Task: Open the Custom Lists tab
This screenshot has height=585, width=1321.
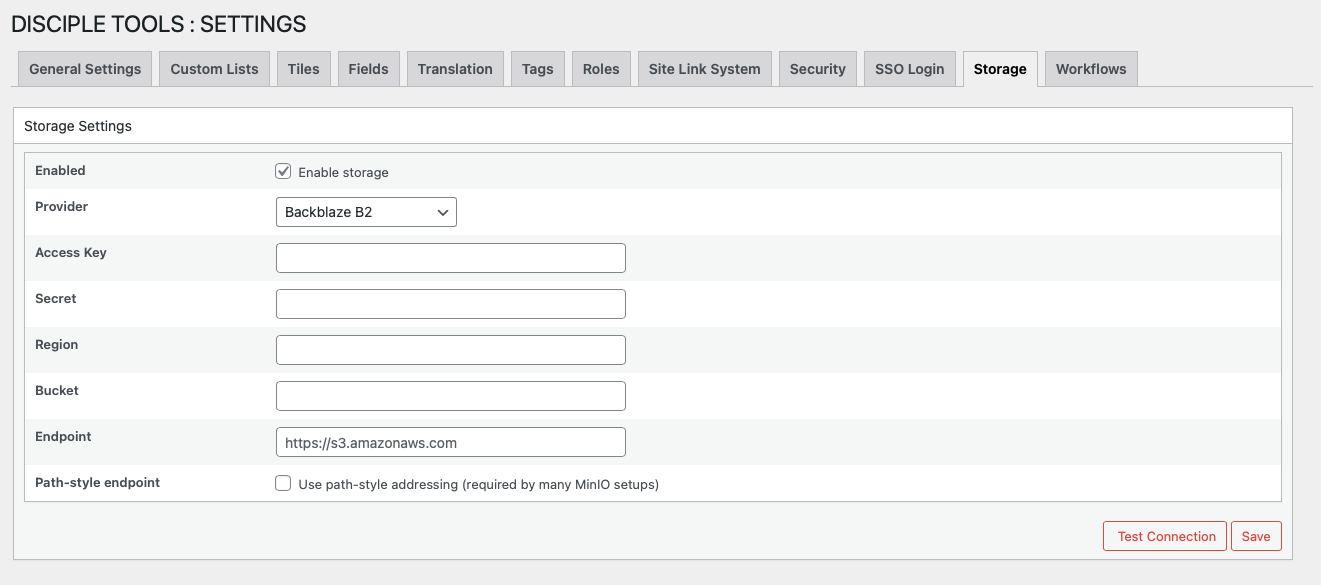Action: [x=214, y=69]
